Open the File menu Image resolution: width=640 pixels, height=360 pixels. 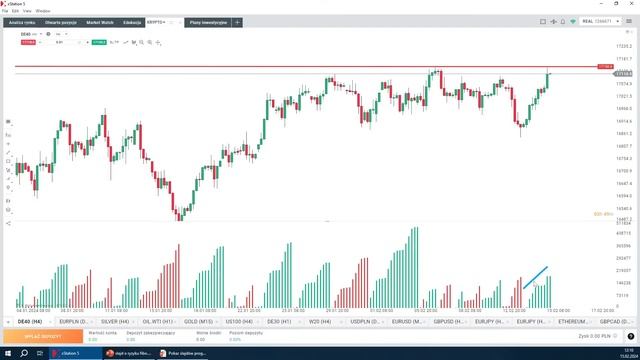coord(5,11)
